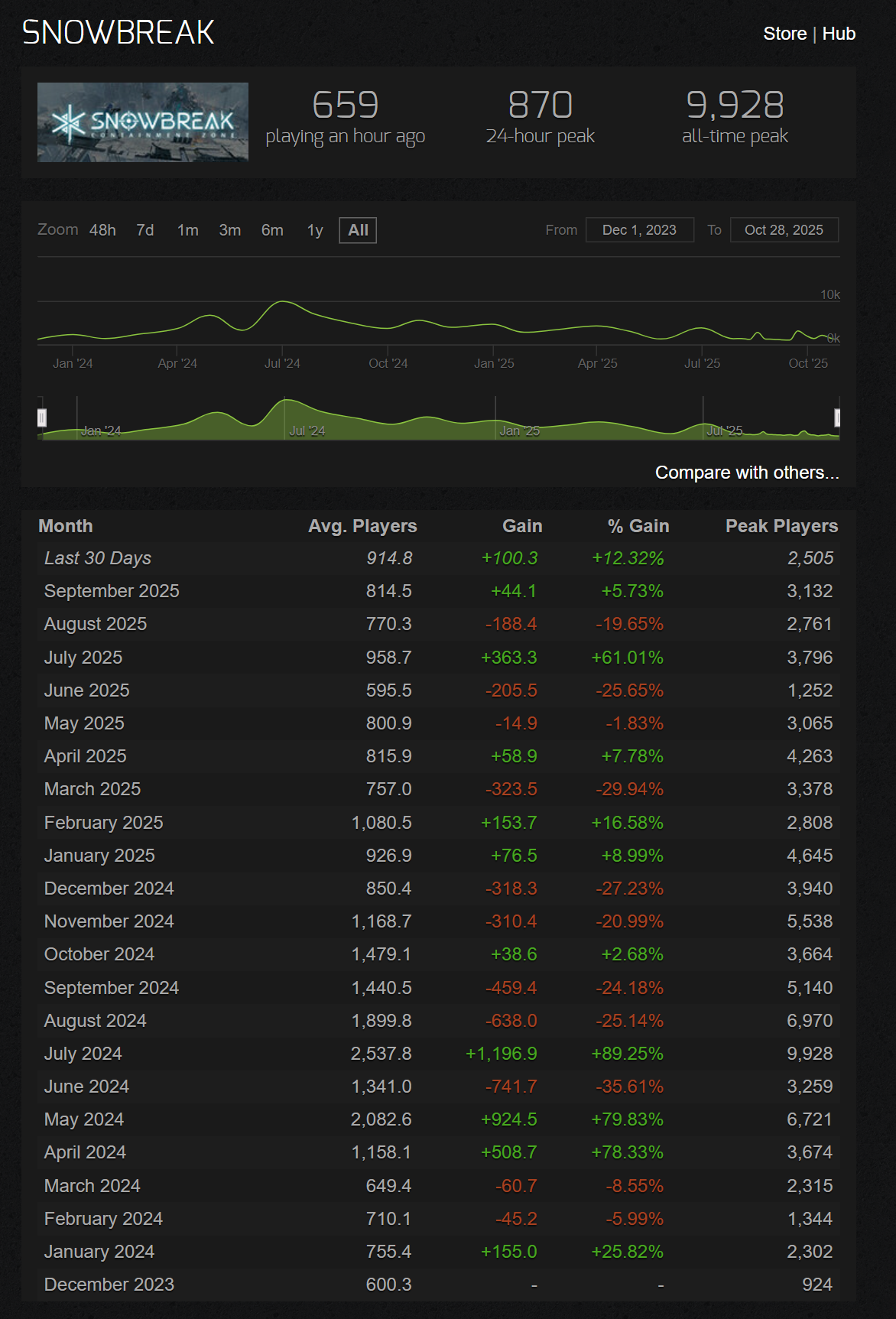The height and width of the screenshot is (1319, 896).
Task: Click the Gain column header
Action: (x=522, y=526)
